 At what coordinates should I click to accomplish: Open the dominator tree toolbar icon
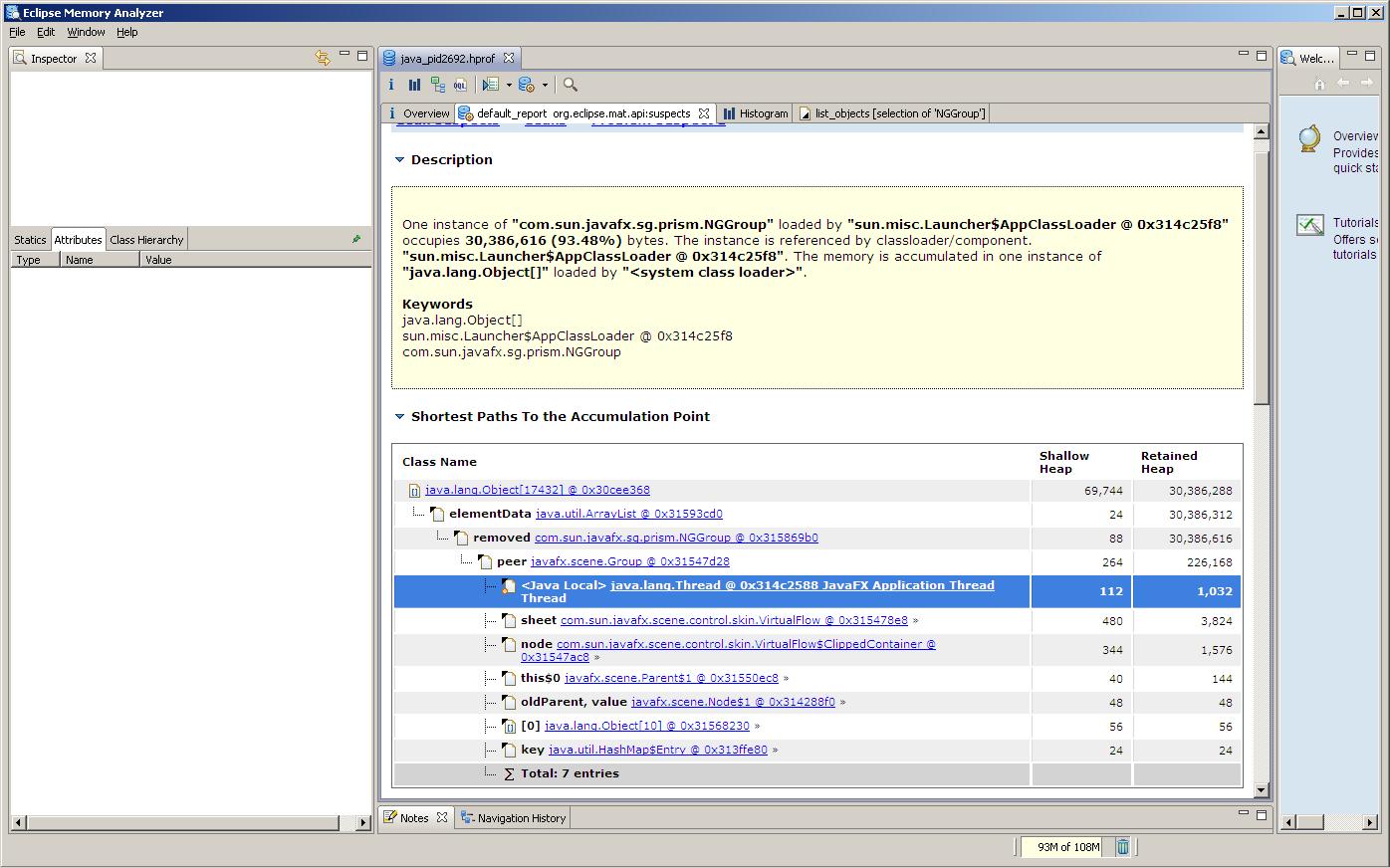(437, 85)
